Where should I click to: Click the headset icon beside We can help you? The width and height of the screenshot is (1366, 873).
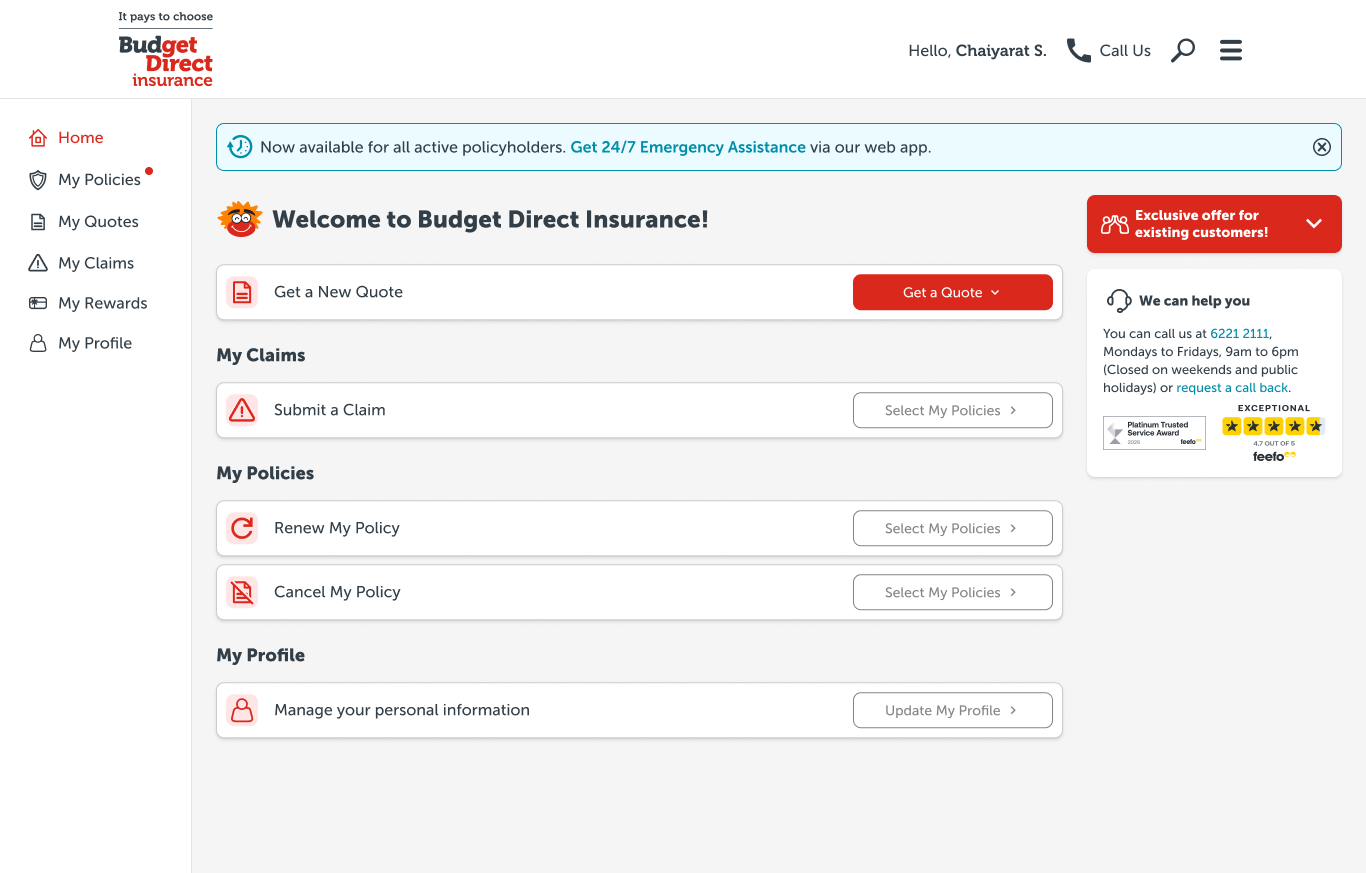pos(1119,301)
